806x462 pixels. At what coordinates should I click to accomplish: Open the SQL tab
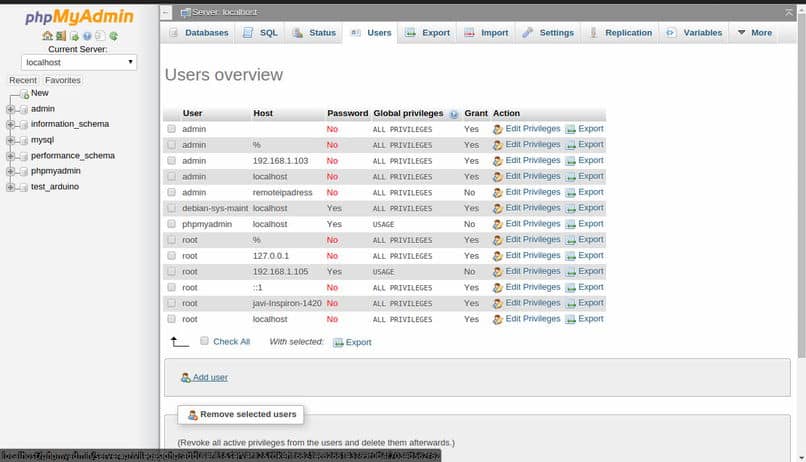coord(260,33)
